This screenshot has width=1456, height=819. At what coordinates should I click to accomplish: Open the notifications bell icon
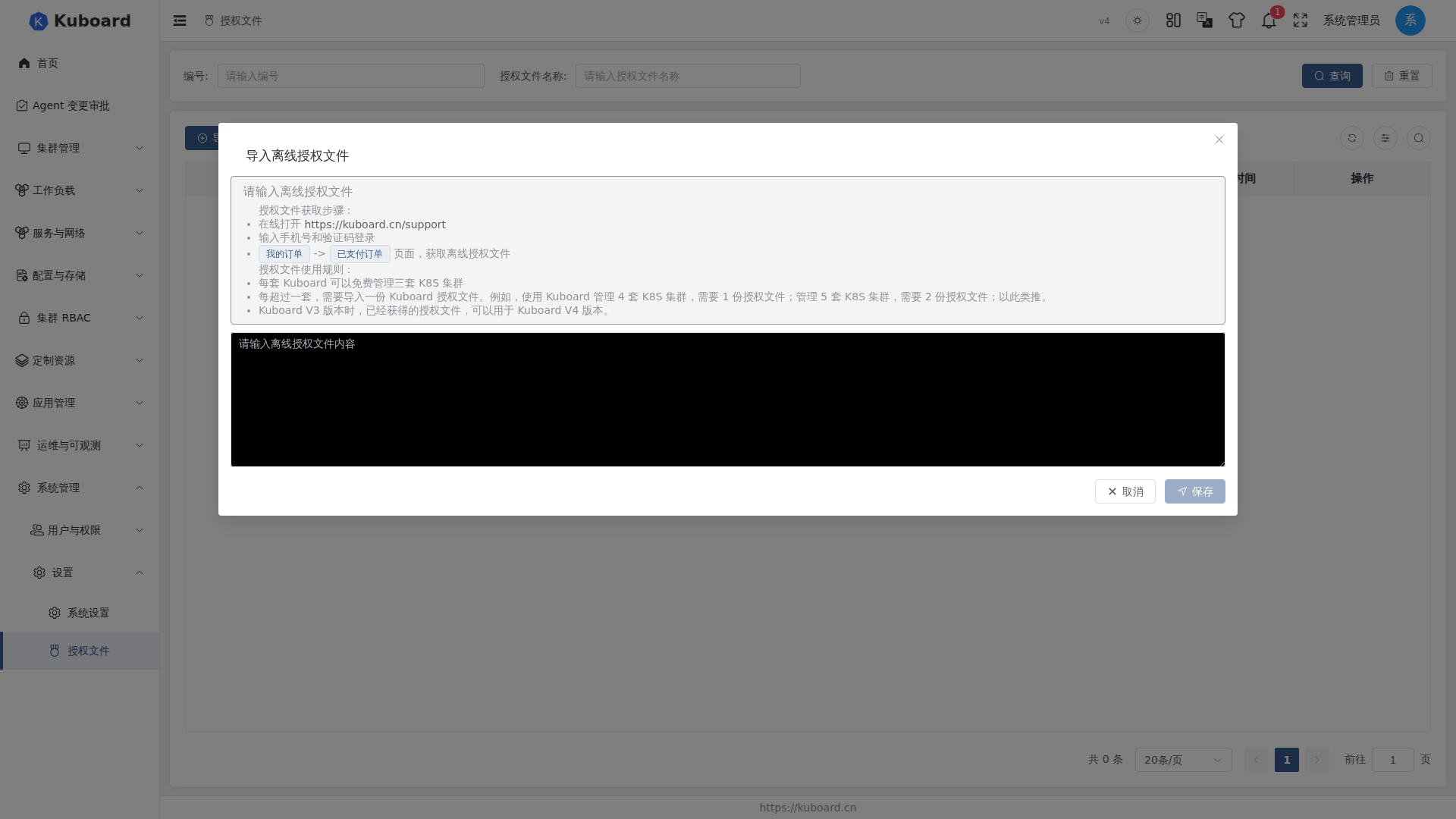(x=1269, y=20)
